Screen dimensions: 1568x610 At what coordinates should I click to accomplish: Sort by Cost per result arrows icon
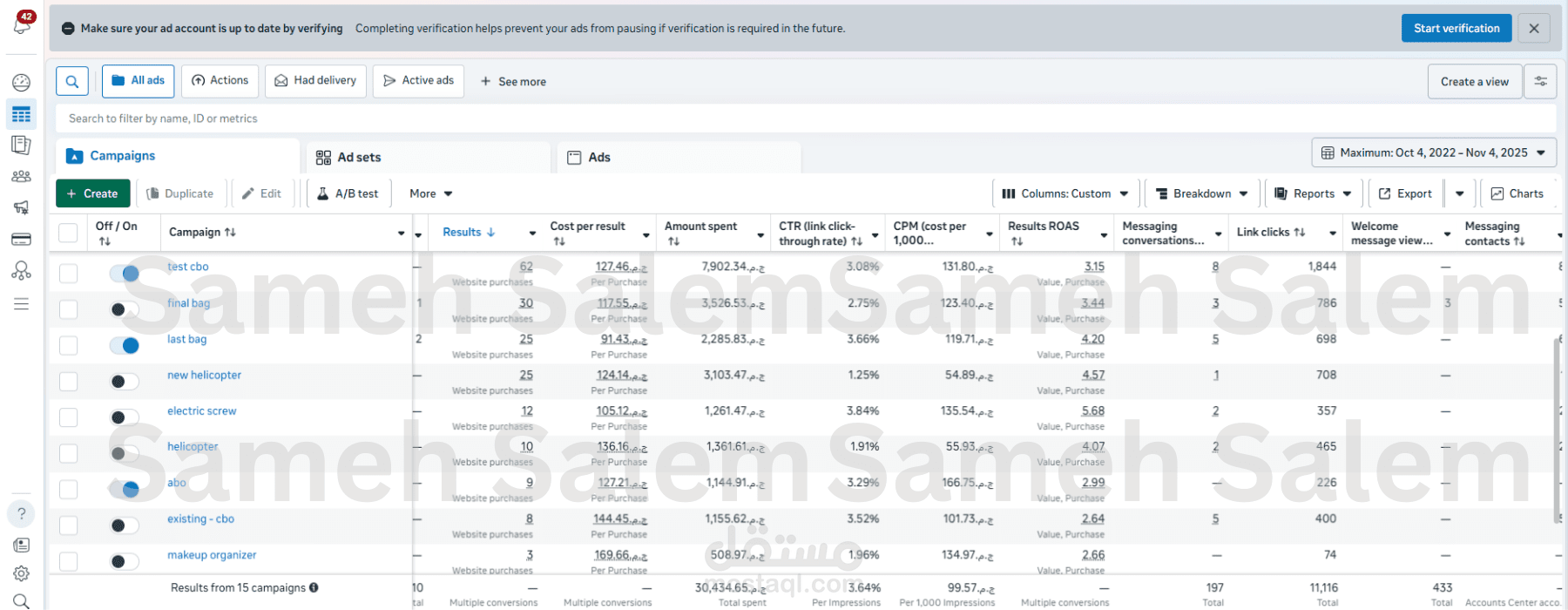point(559,241)
